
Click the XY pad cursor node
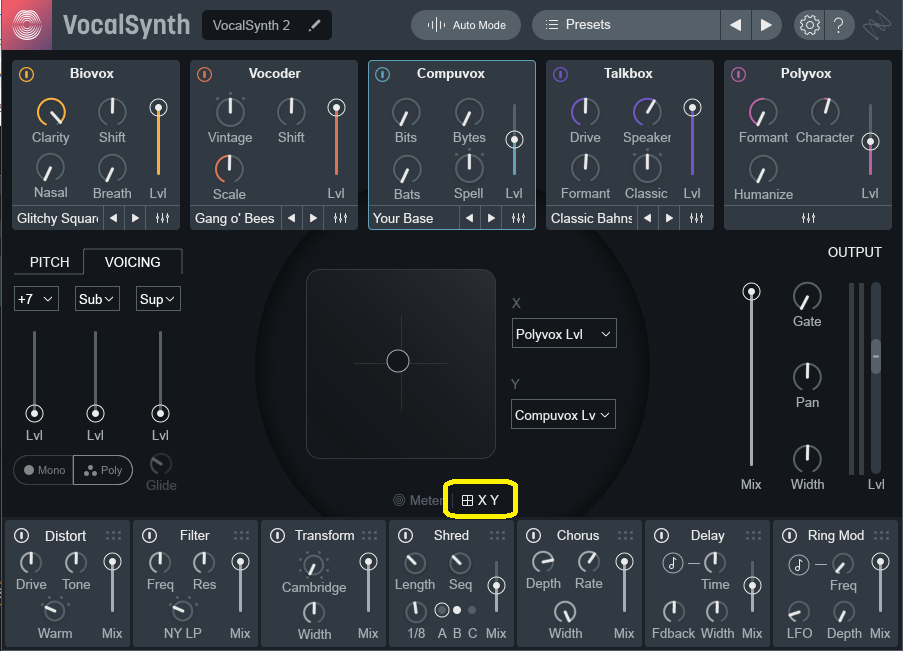398,361
